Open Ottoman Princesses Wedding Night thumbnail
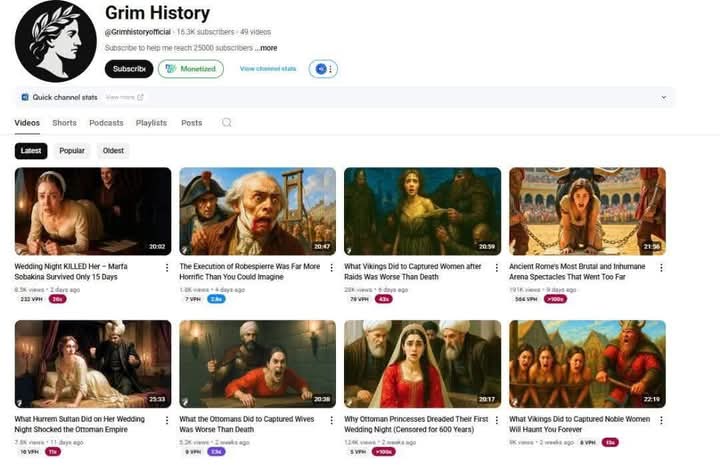Screen dimensions: 720x469 (x=422, y=364)
